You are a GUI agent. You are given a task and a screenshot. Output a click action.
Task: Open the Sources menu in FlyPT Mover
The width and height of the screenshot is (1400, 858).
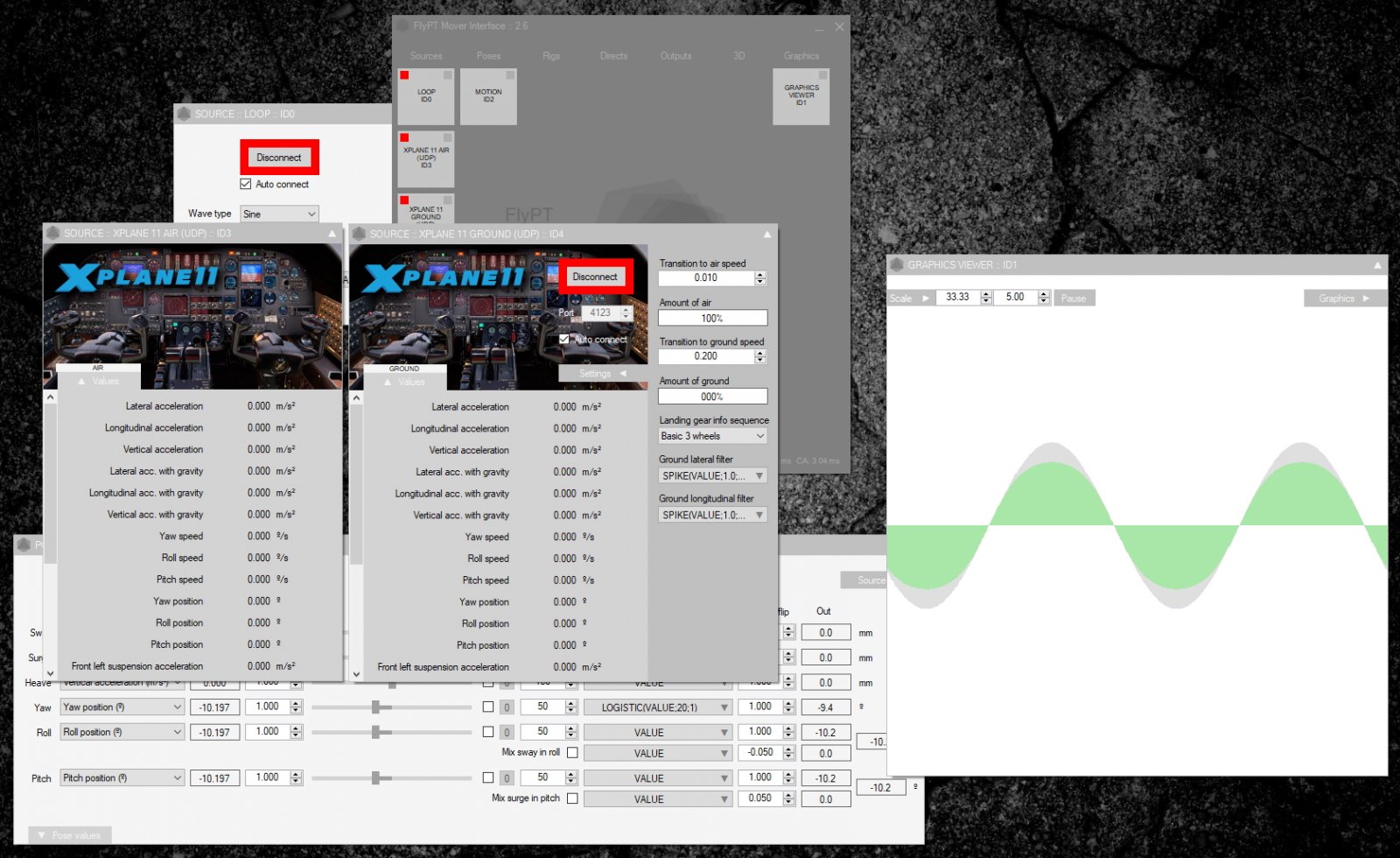(x=426, y=56)
